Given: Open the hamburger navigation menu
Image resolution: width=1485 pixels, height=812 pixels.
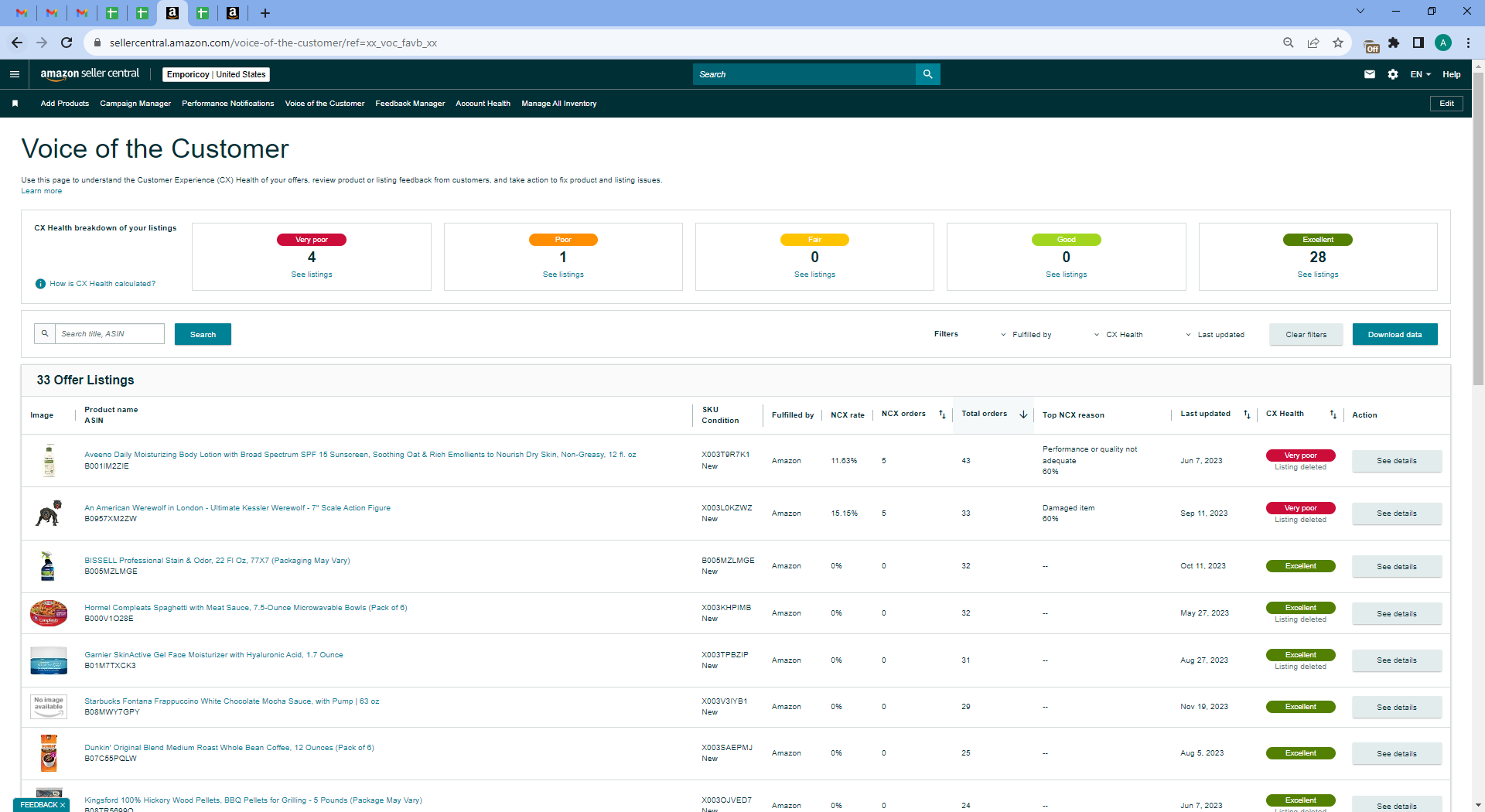Looking at the screenshot, I should 15,74.
